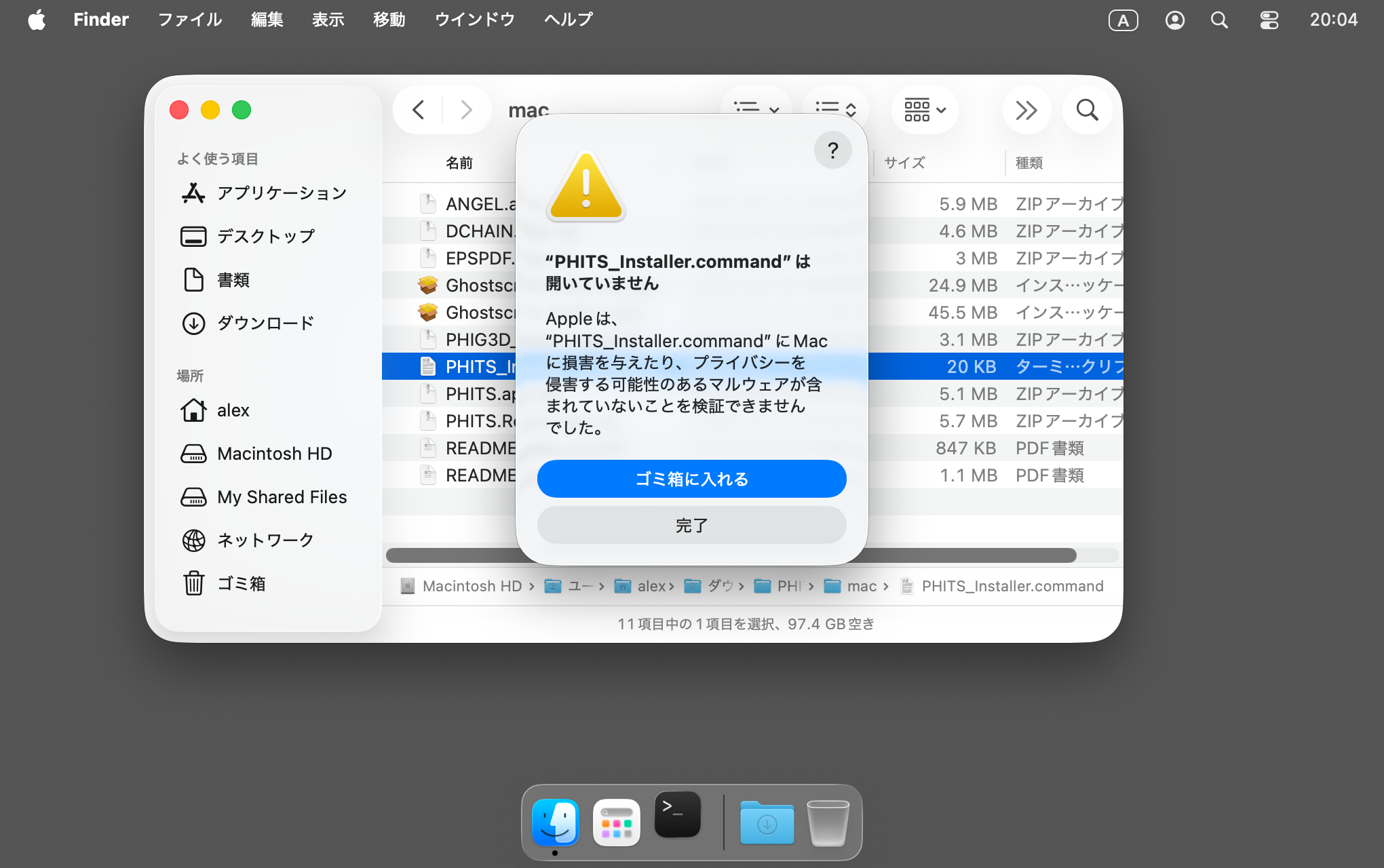
Task: Toggle the input source A indicator
Action: tap(1123, 20)
